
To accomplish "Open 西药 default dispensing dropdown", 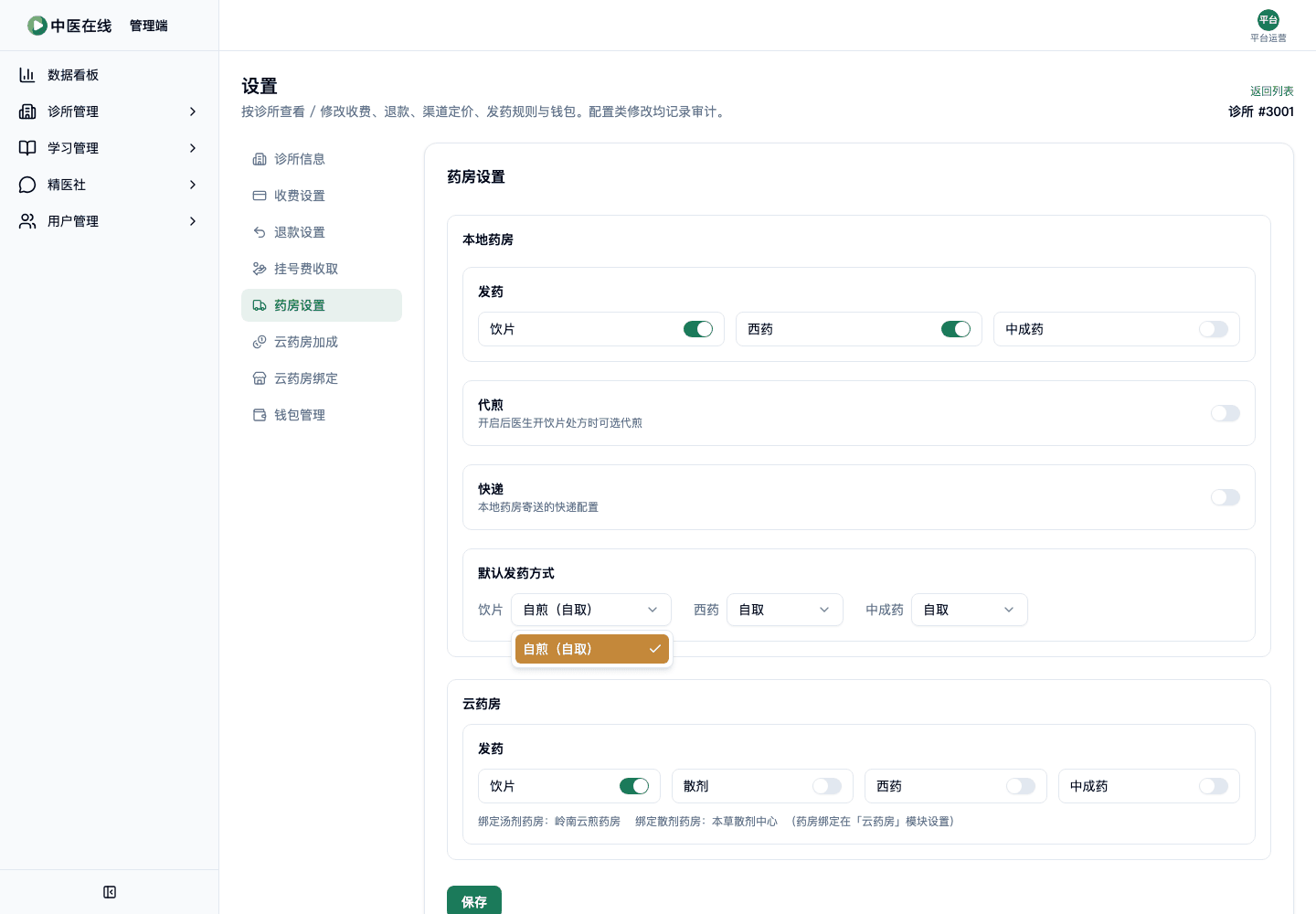I will click(x=785, y=610).
